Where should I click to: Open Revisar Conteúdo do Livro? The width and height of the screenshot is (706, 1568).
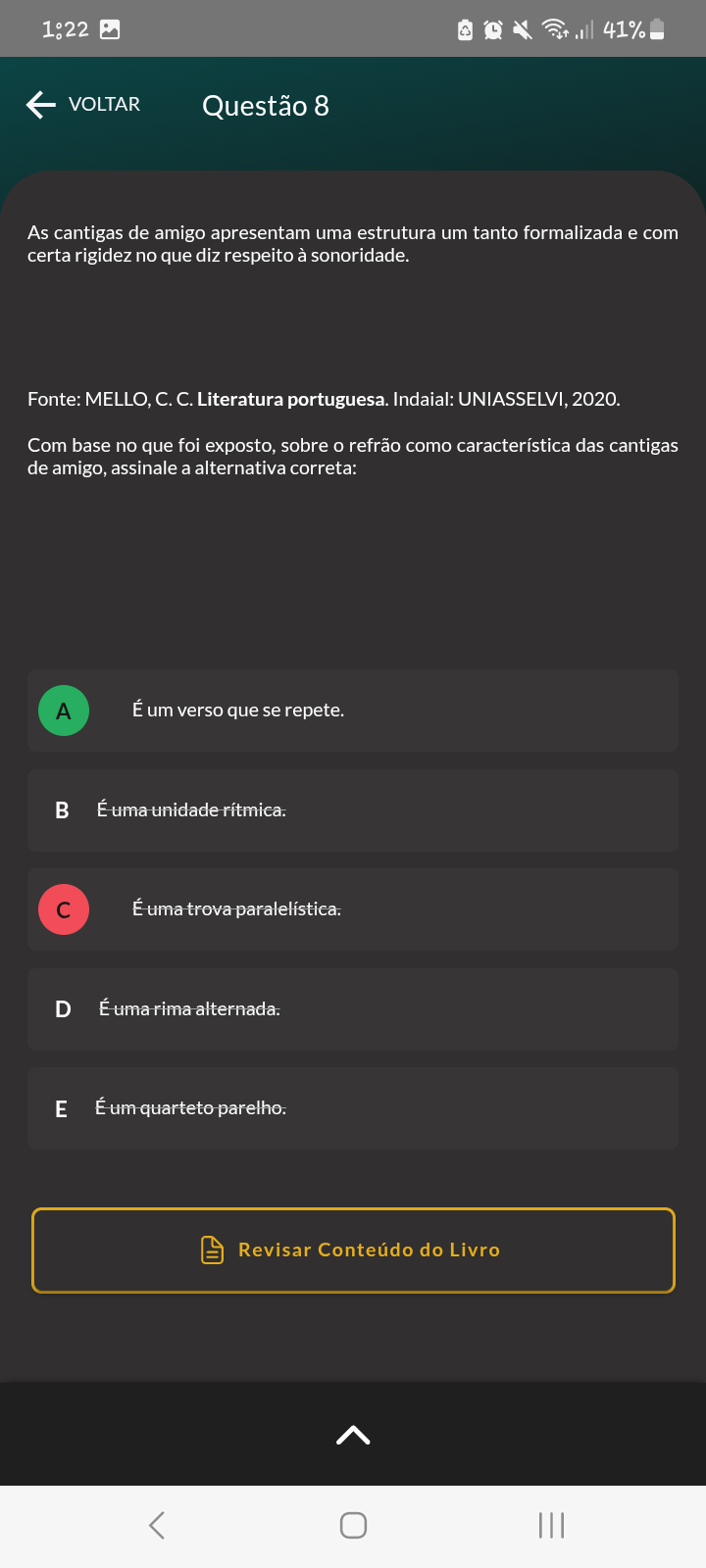coord(369,1249)
